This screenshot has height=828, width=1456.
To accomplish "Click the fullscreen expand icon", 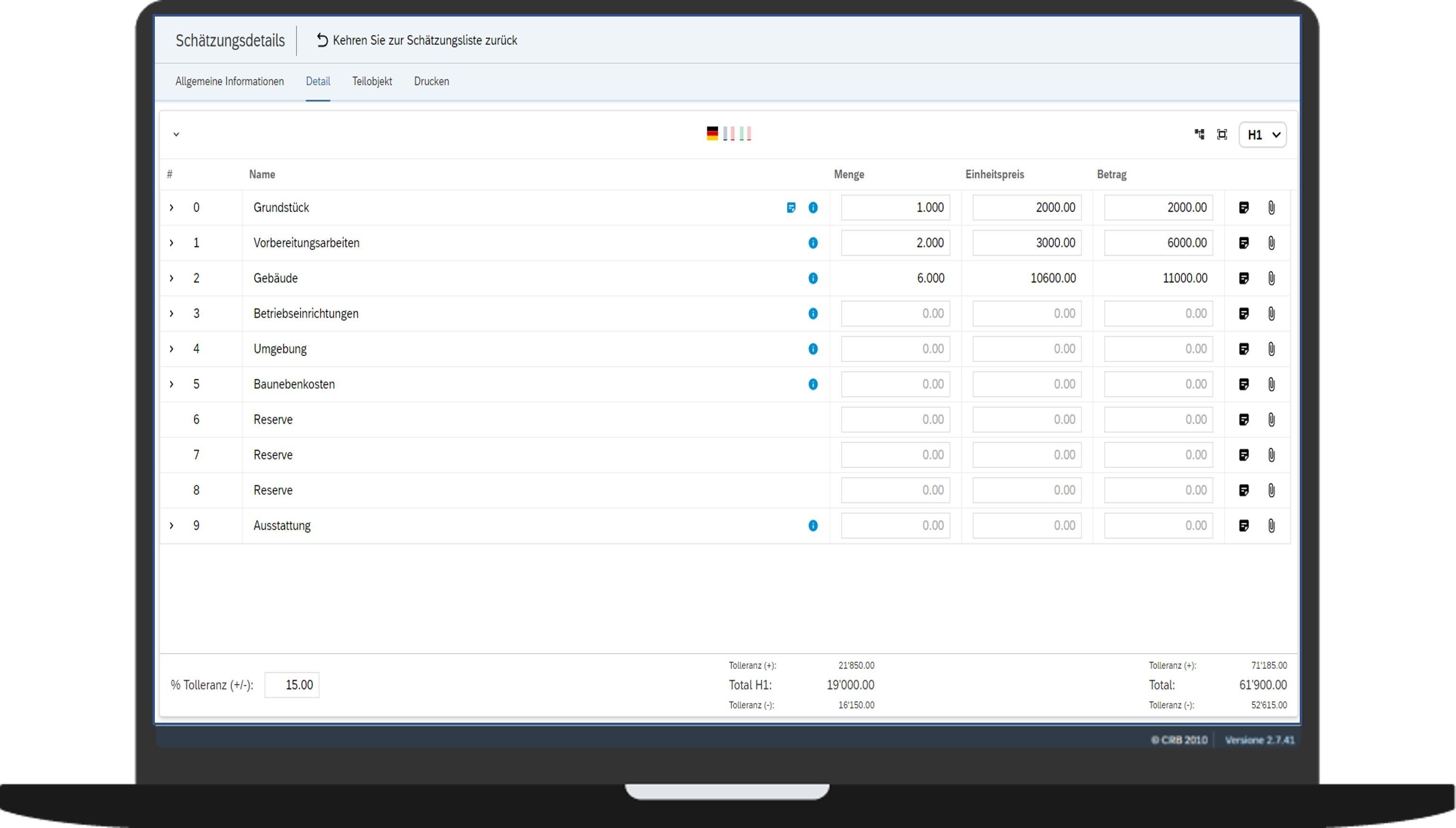I will (1222, 134).
